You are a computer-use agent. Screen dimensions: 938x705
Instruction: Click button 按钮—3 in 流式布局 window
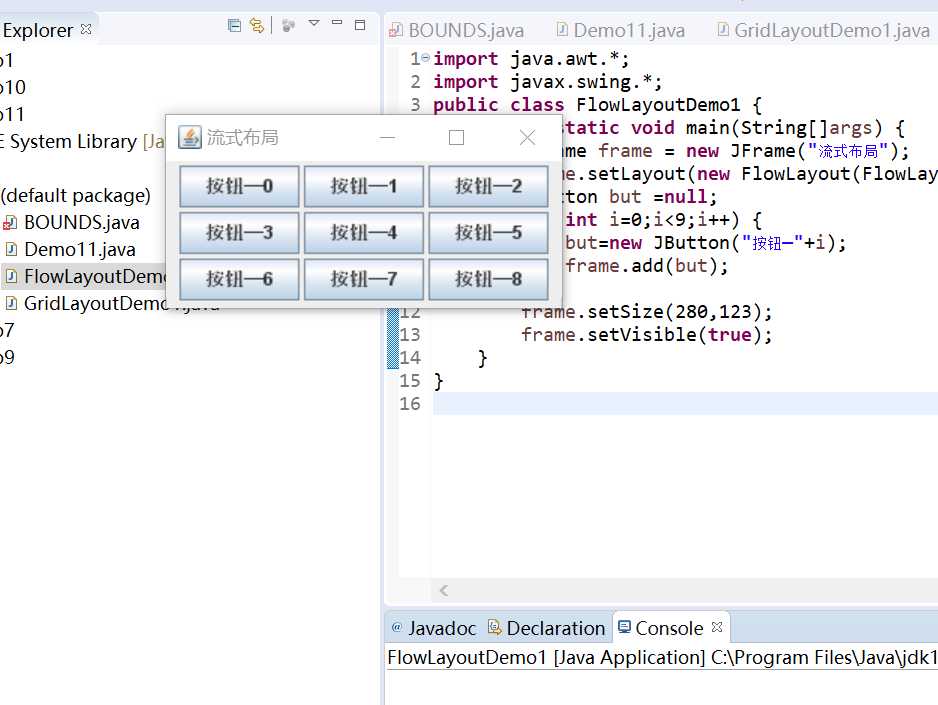(x=239, y=232)
